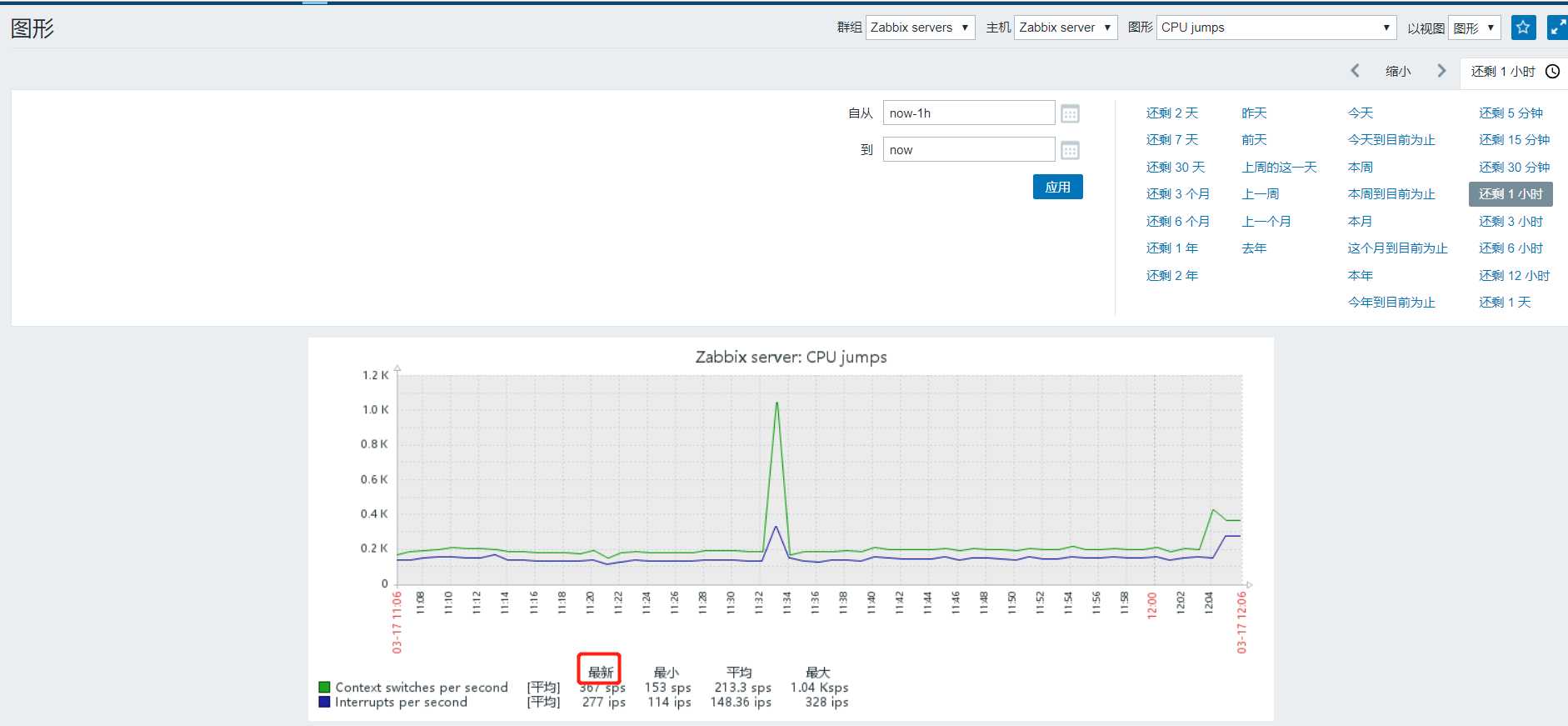1568x726 pixels.
Task: Open the 图形 CPU jumps dropdown
Action: click(1276, 28)
